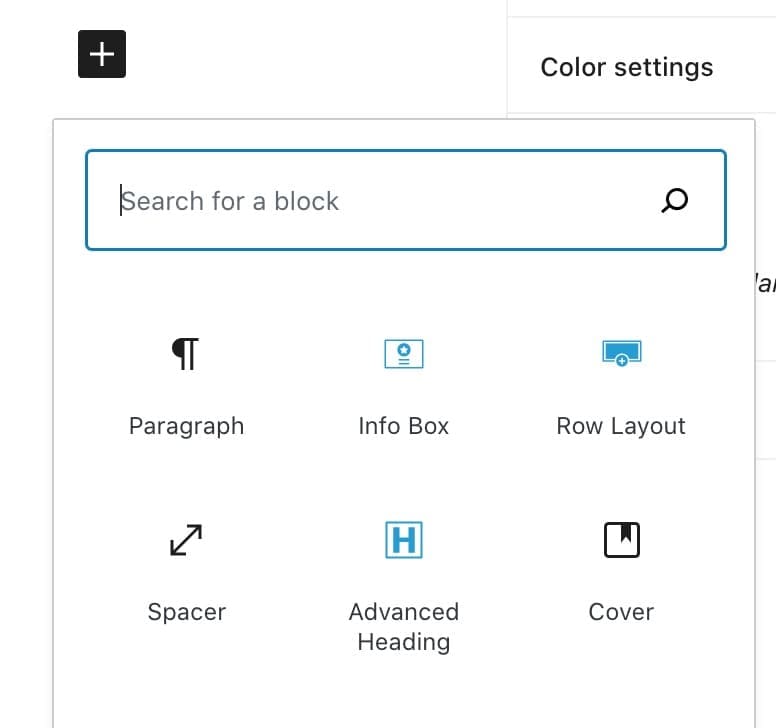Pick the Spacer diagonal arrow icon
Image resolution: width=776 pixels, height=728 pixels.
[186, 540]
